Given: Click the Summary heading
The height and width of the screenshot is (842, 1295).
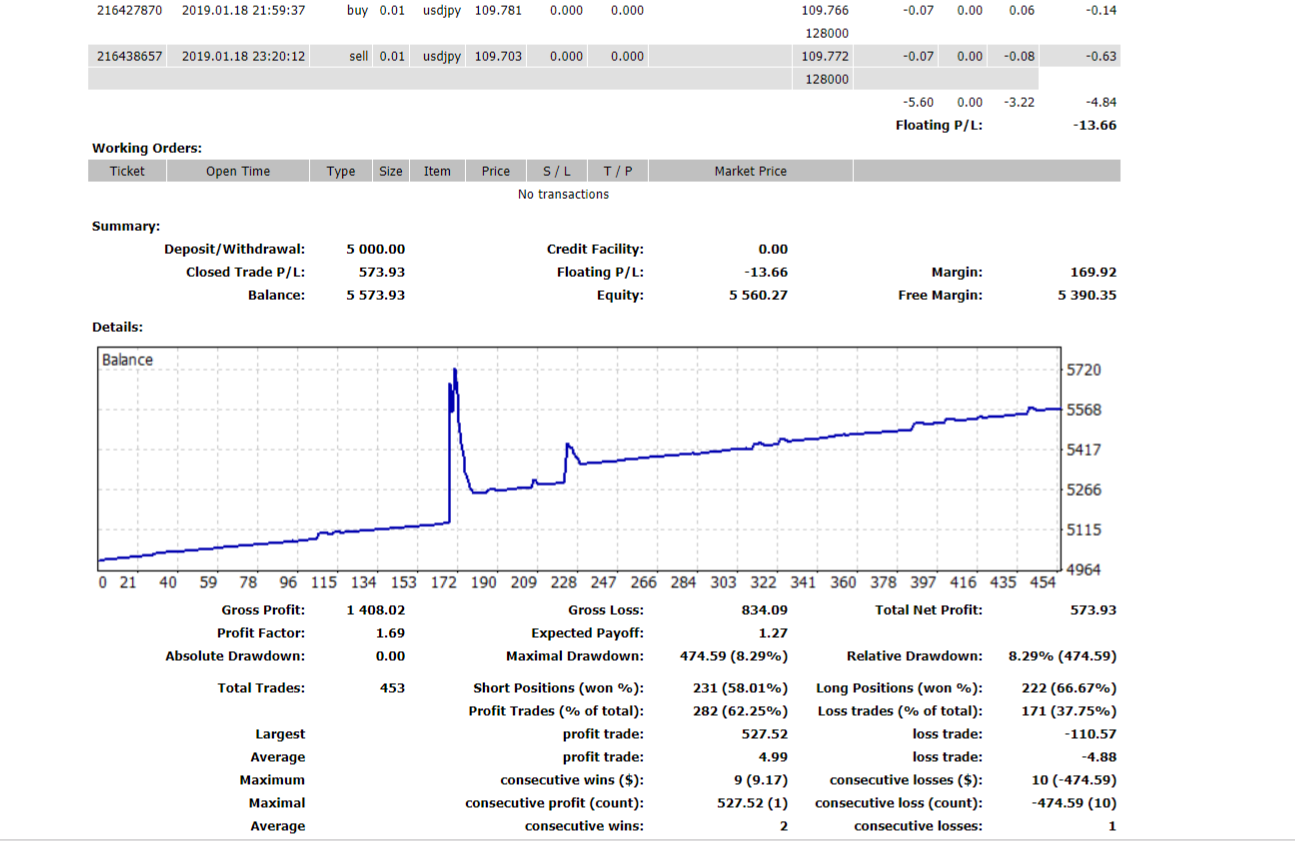Looking at the screenshot, I should 126,226.
